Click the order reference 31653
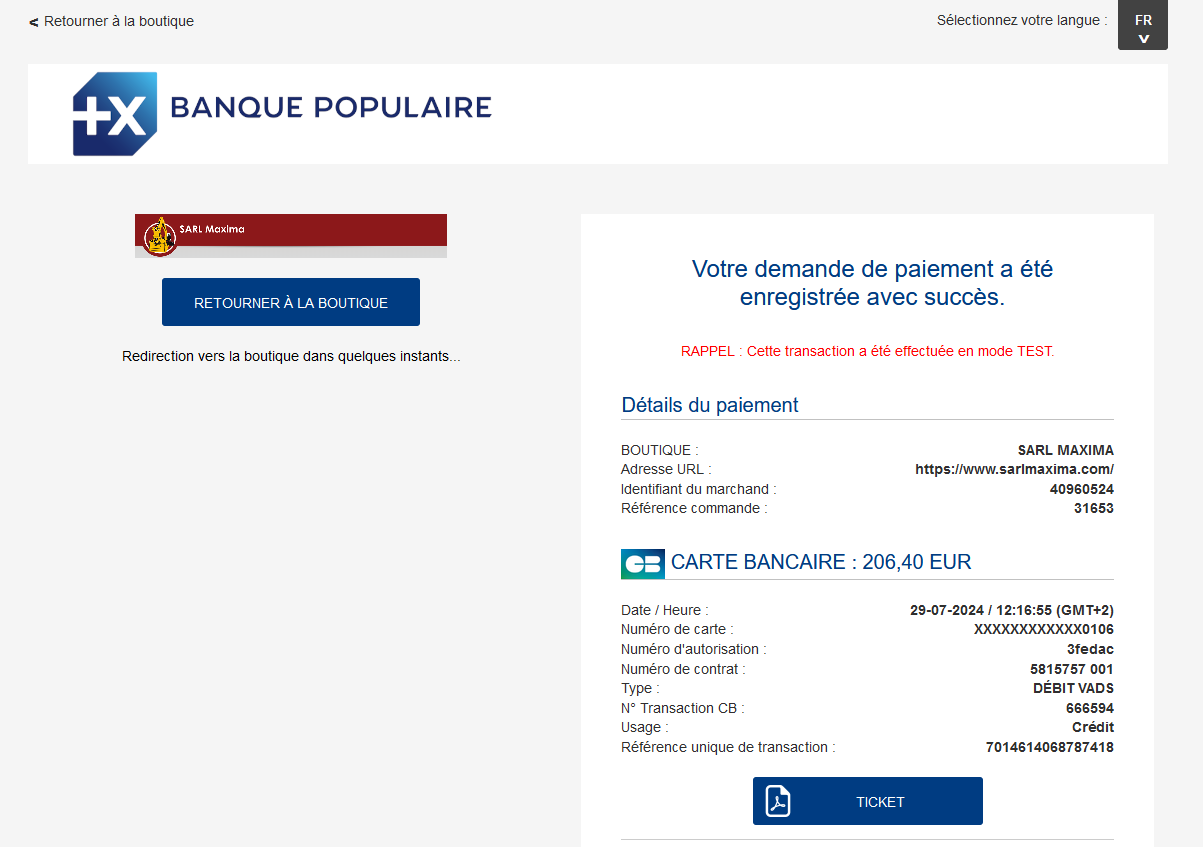Viewport: 1203px width, 847px height. tap(1094, 508)
